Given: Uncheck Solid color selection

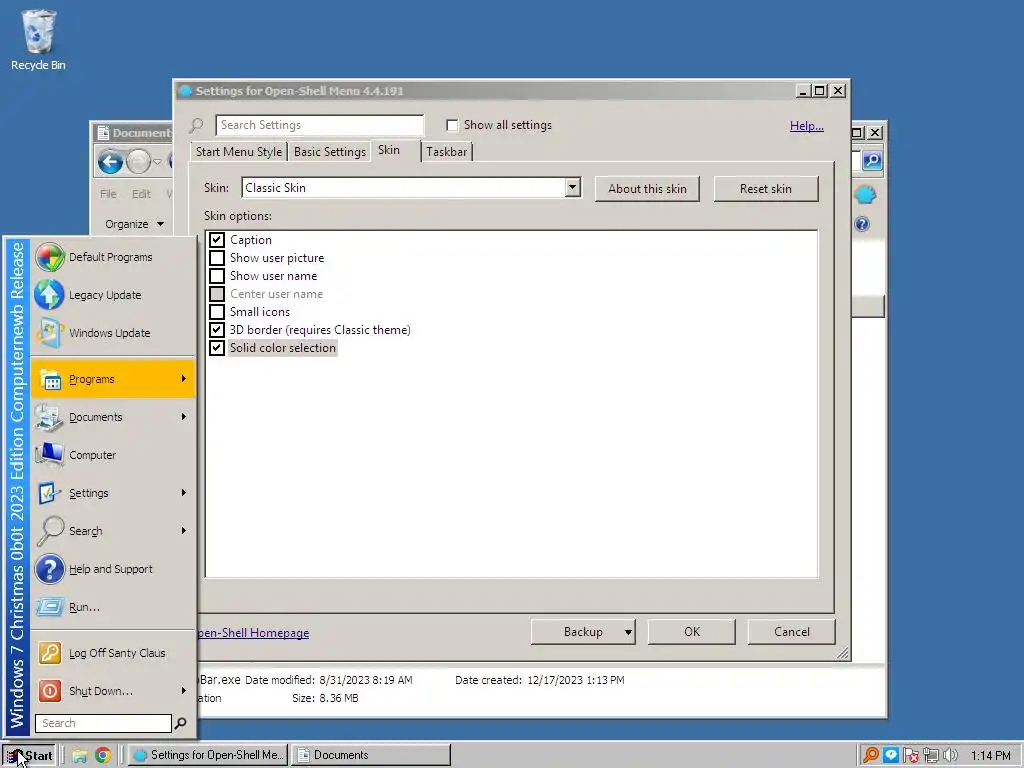Looking at the screenshot, I should 217,347.
